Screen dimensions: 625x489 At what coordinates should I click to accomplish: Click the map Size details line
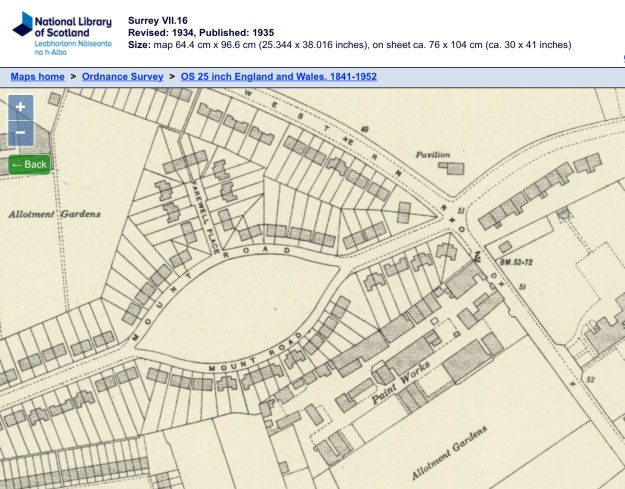[x=350, y=44]
